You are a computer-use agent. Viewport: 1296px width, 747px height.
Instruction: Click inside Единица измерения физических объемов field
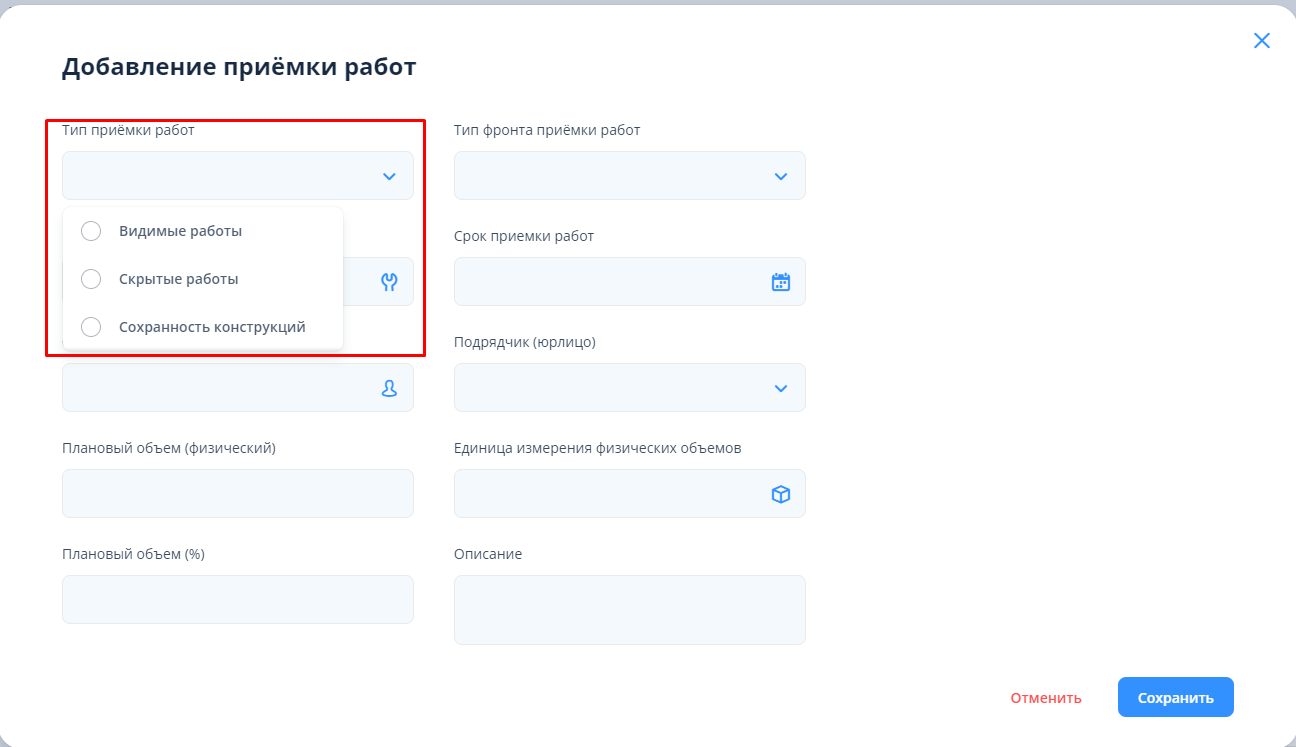tap(610, 494)
